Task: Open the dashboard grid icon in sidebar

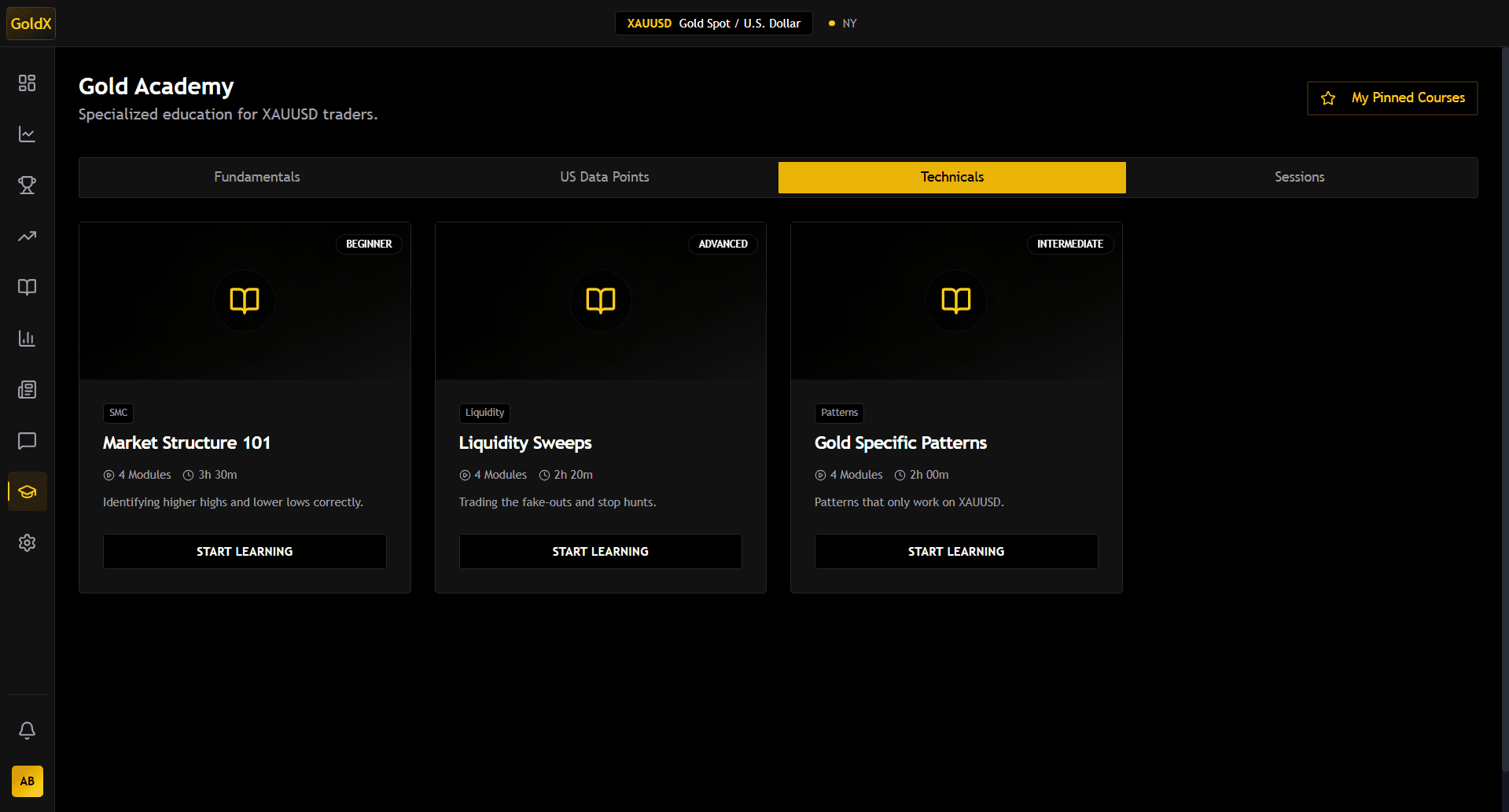Action: (27, 83)
